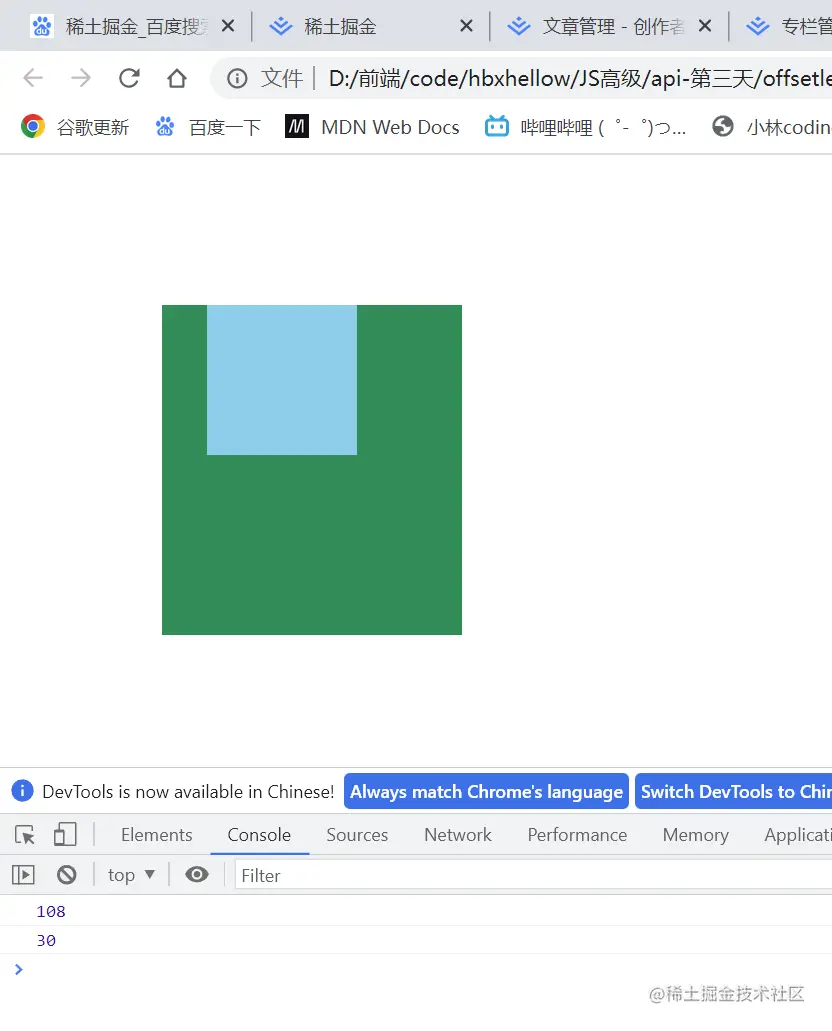Screen dimensions: 832x1031
Task: Toggle the inspect element picker tool
Action: tap(24, 834)
